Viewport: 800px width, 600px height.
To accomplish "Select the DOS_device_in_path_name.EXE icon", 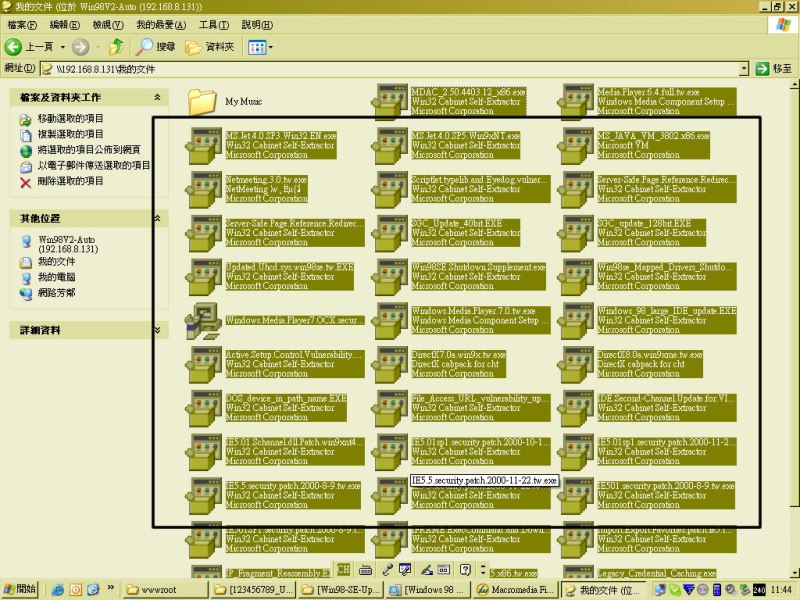I will click(205, 408).
